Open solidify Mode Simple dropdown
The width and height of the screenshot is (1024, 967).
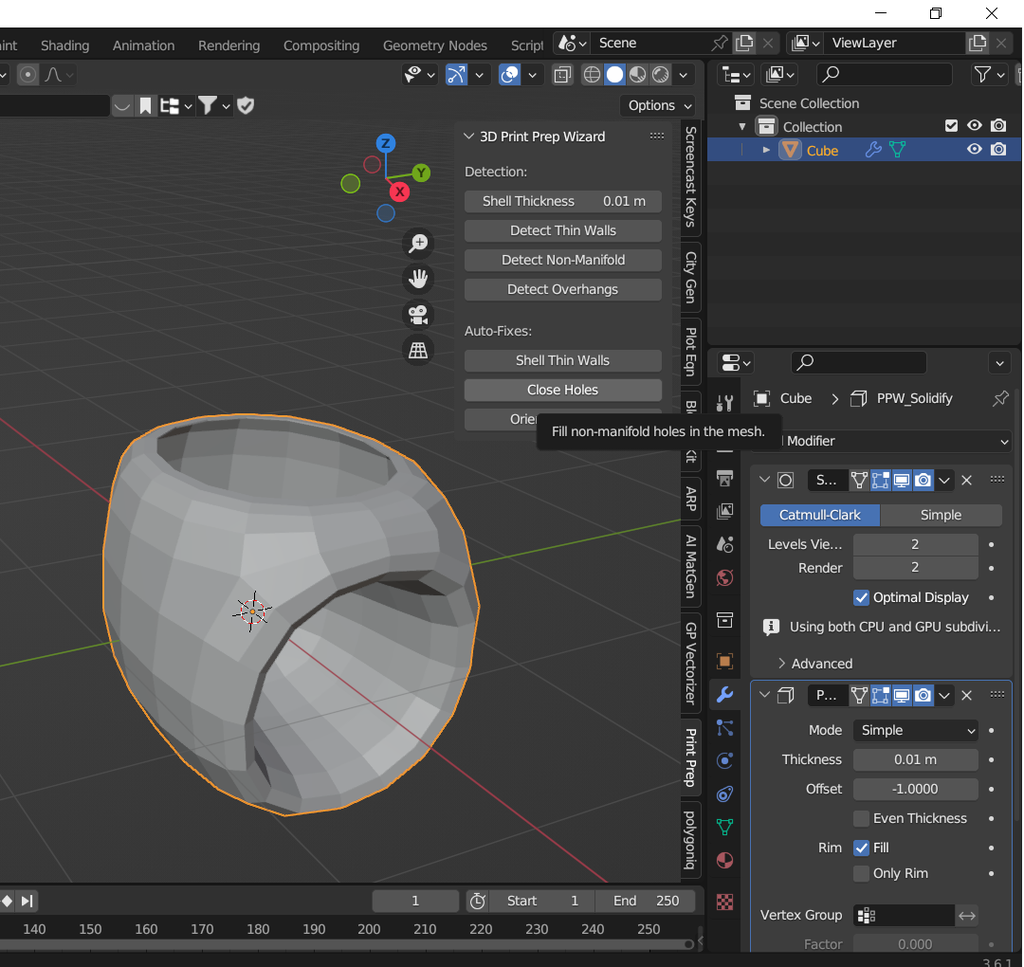pos(915,731)
